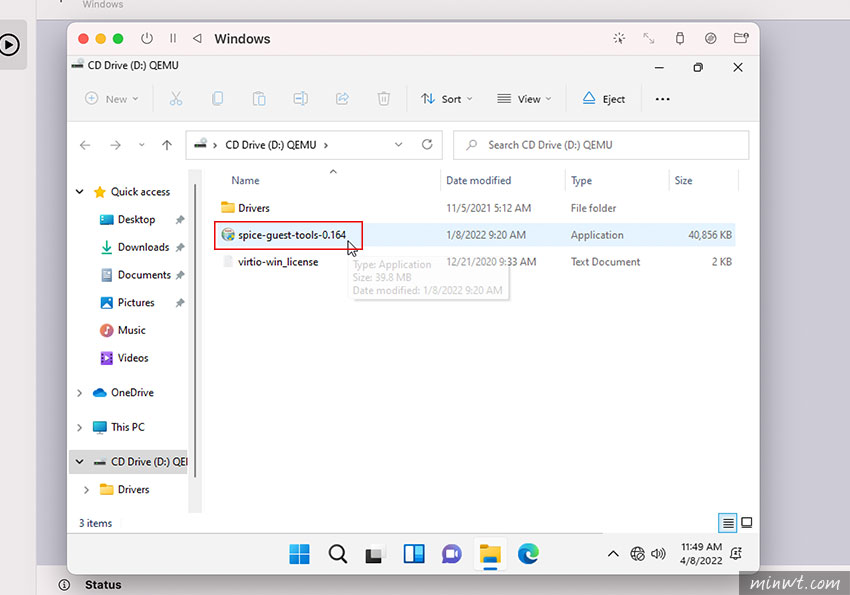The height and width of the screenshot is (595, 850).
Task: Pause the Windows virtual machine
Action: (x=173, y=38)
